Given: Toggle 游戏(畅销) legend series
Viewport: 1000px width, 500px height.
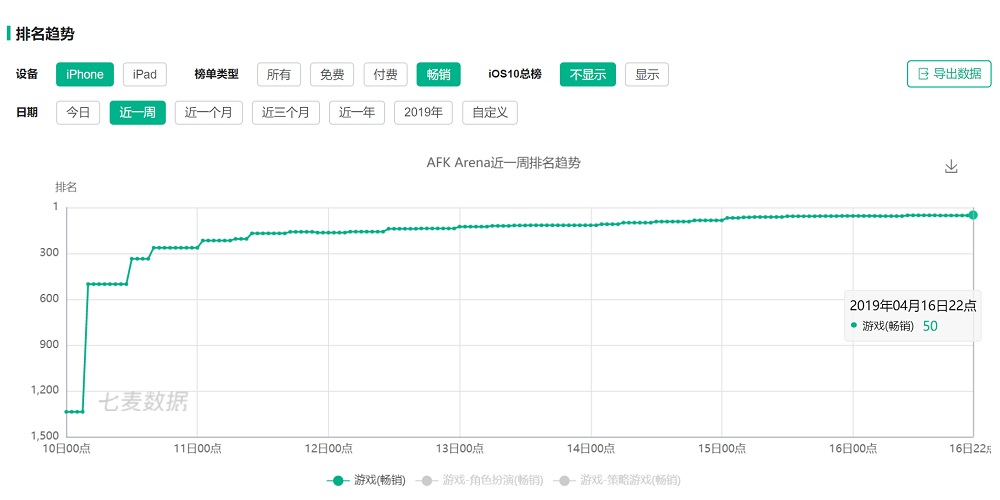Looking at the screenshot, I should click(x=367, y=481).
